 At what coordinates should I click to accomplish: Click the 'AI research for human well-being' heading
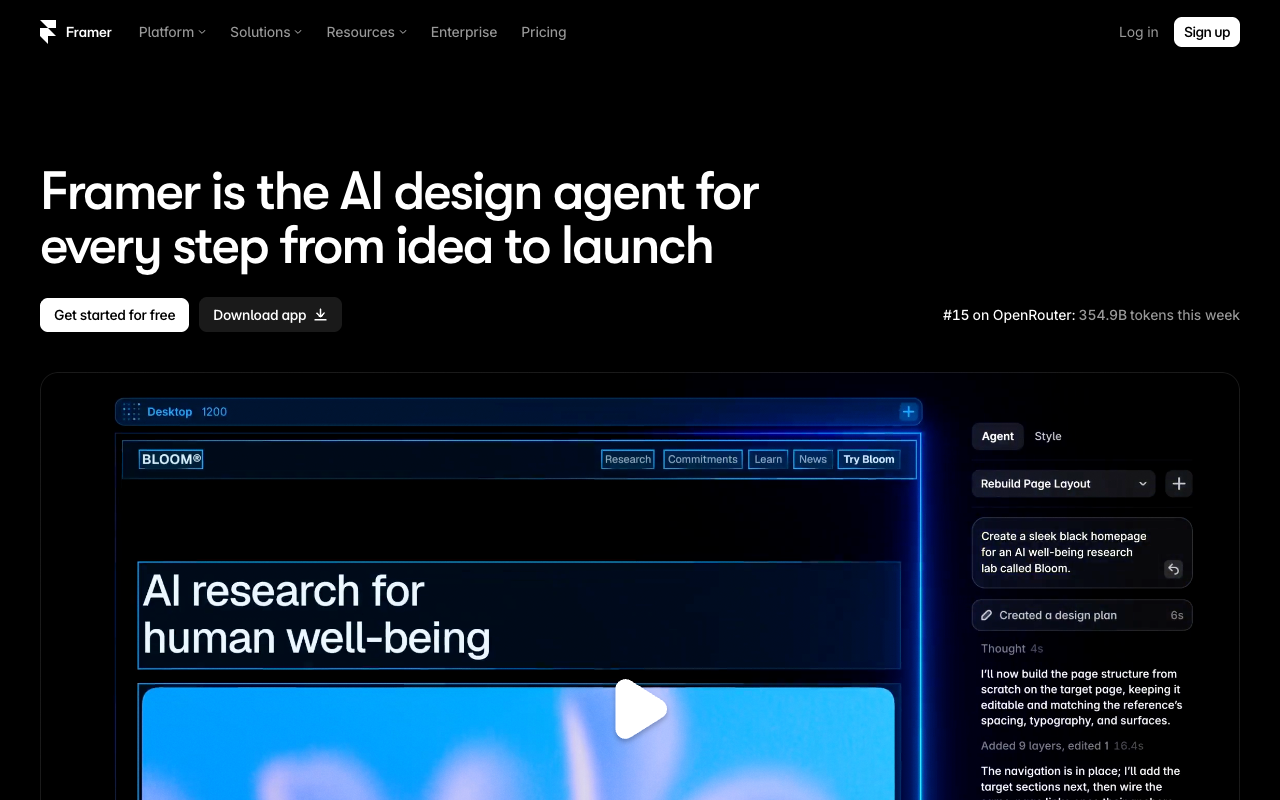tap(317, 614)
